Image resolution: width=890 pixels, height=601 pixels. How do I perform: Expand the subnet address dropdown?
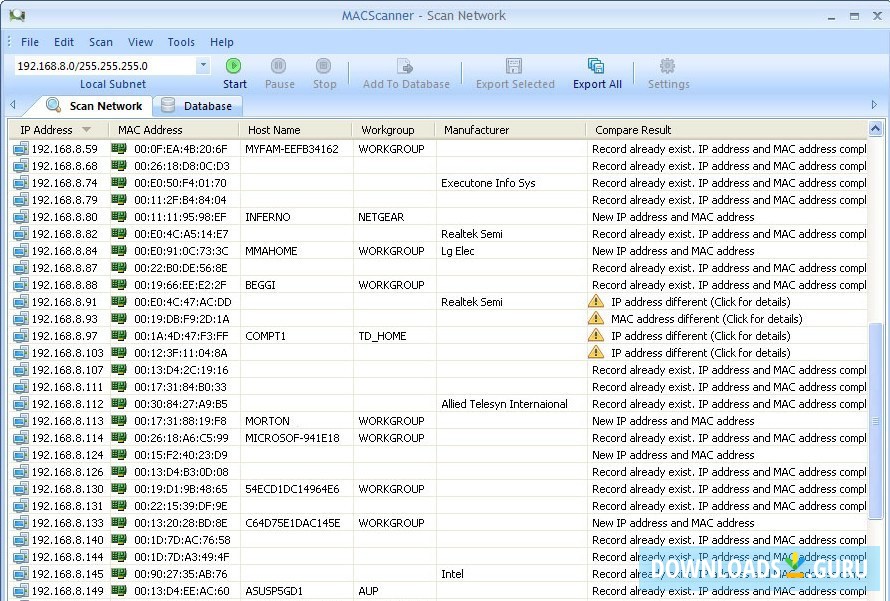coord(203,65)
